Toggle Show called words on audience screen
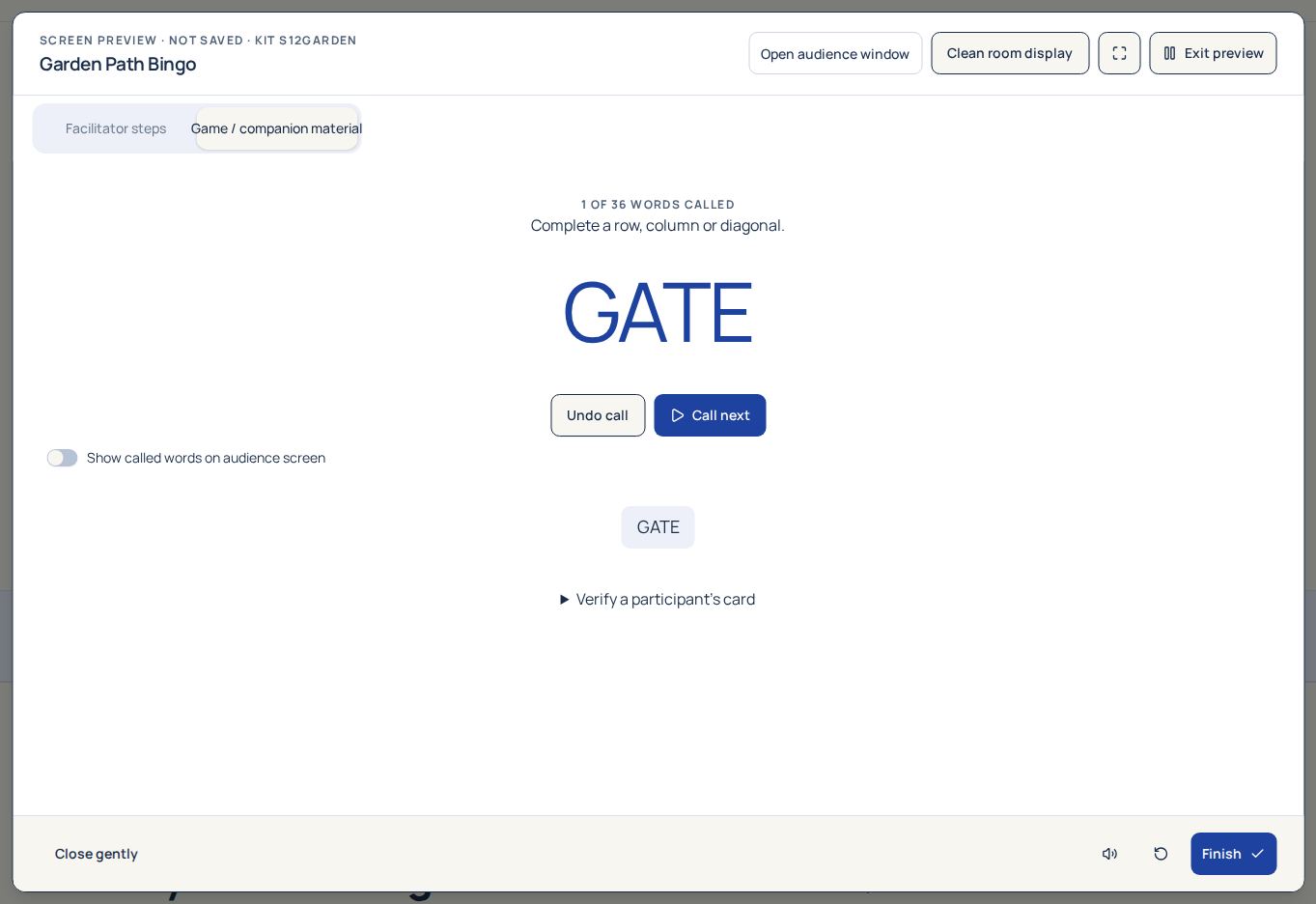1316x904 pixels. (x=63, y=458)
